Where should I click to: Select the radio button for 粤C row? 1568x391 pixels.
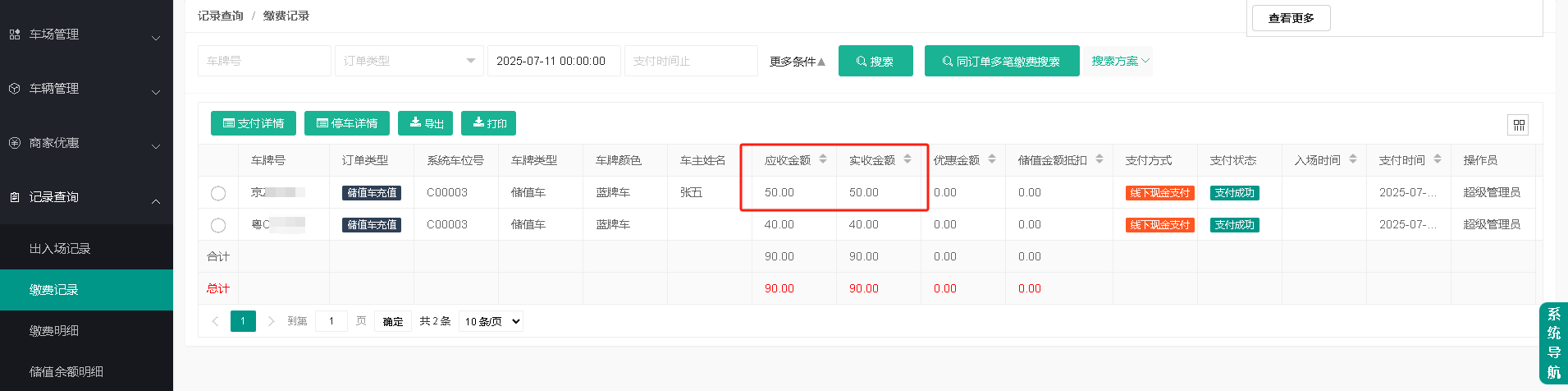(x=218, y=225)
